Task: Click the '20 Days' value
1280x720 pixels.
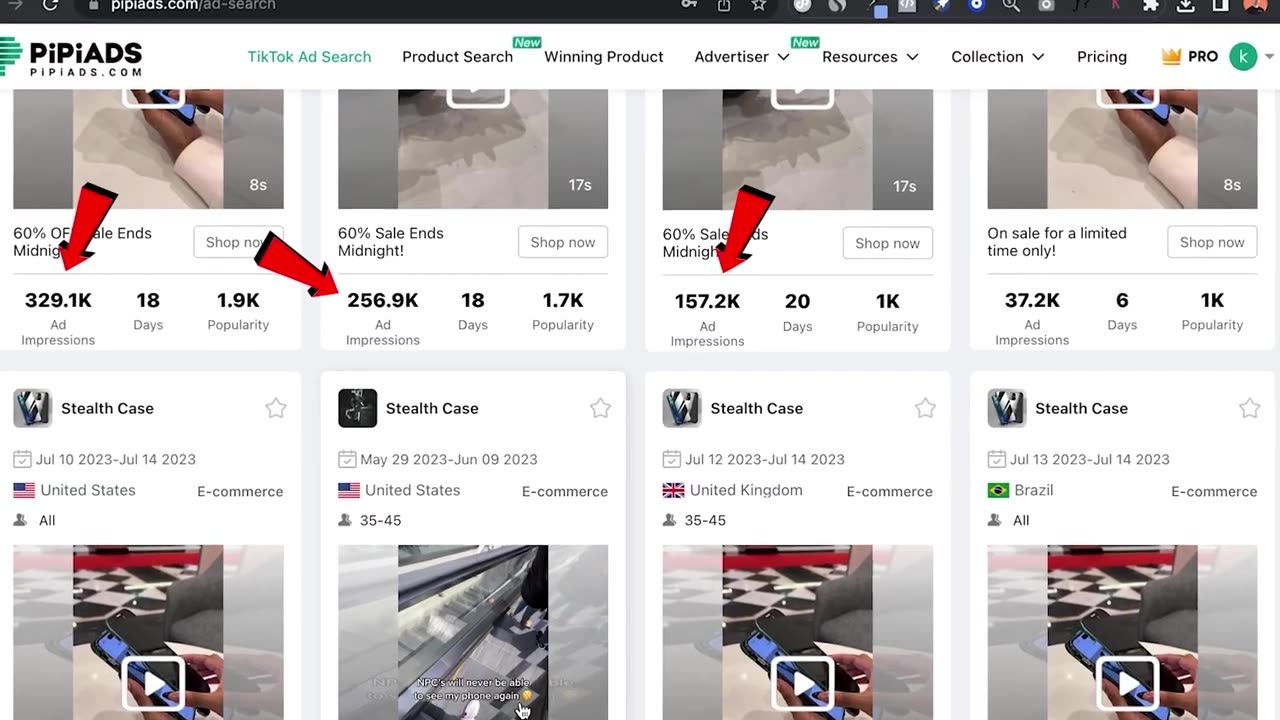Action: [x=797, y=301]
